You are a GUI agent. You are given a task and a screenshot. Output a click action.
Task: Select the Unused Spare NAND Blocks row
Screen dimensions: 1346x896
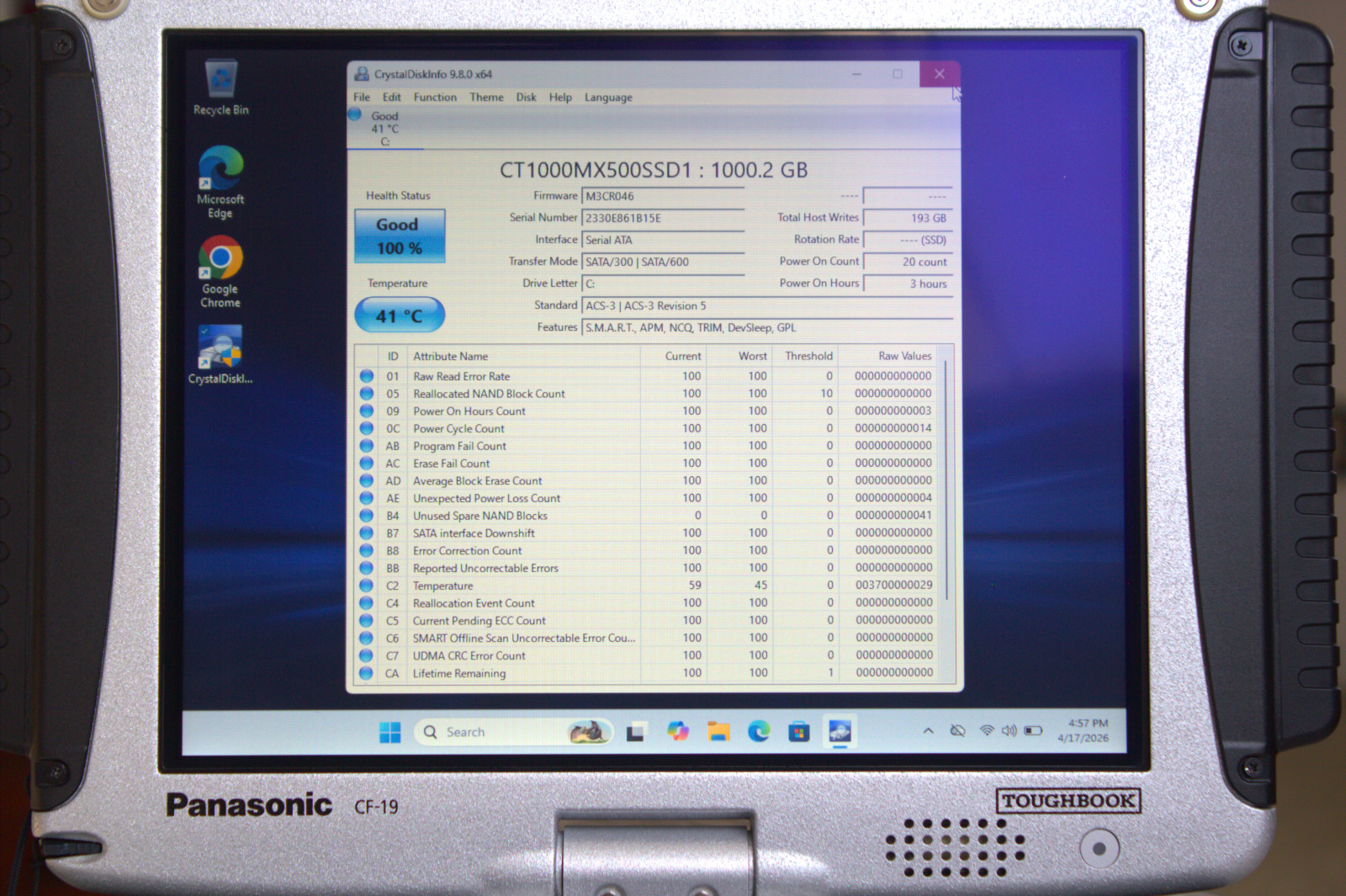646,516
